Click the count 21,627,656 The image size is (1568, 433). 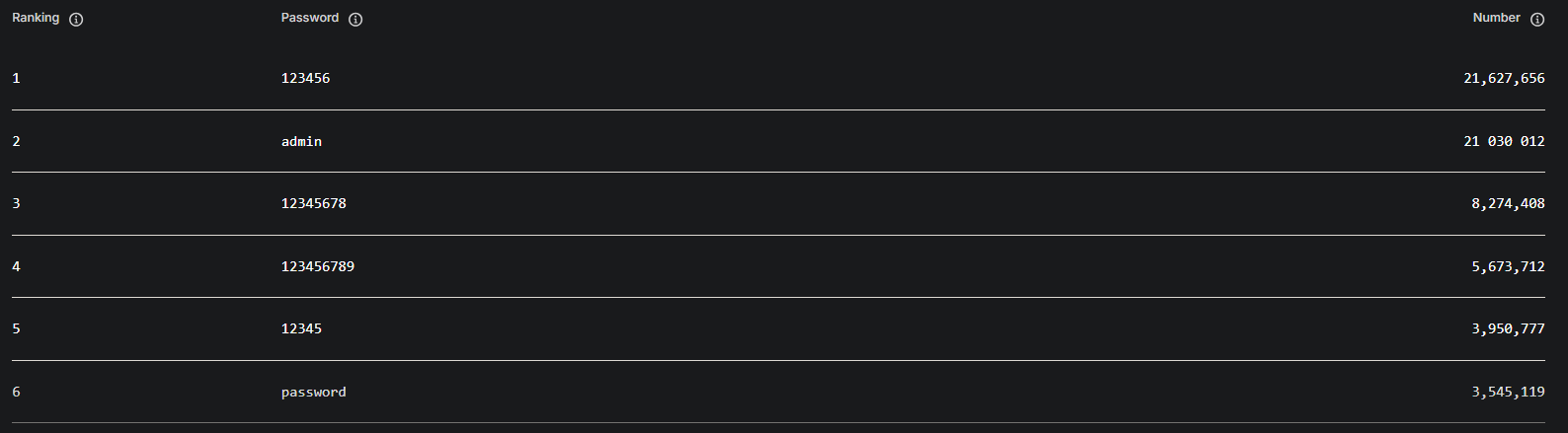(1504, 78)
